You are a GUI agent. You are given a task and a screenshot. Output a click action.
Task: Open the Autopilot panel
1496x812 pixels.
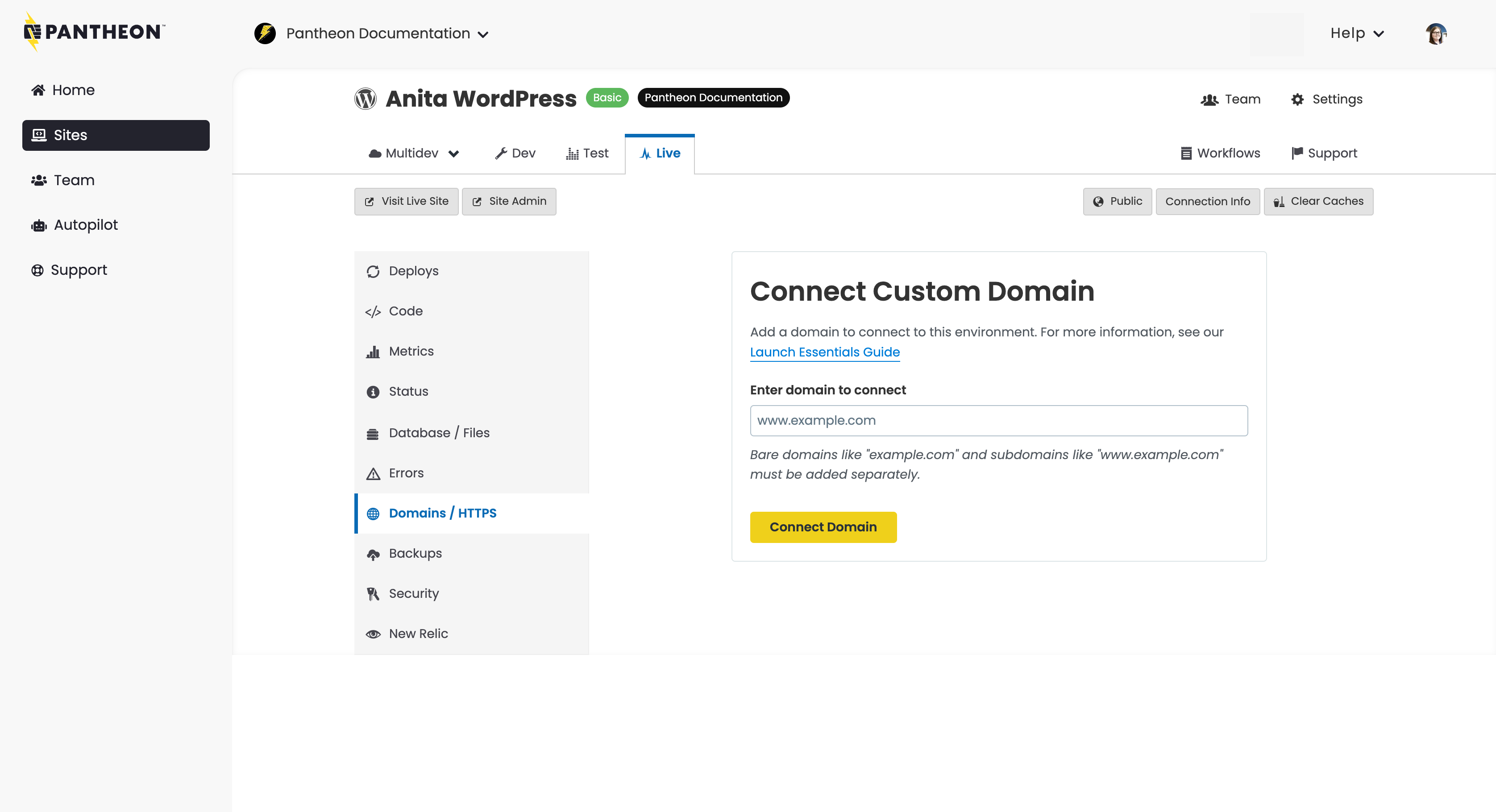85,224
